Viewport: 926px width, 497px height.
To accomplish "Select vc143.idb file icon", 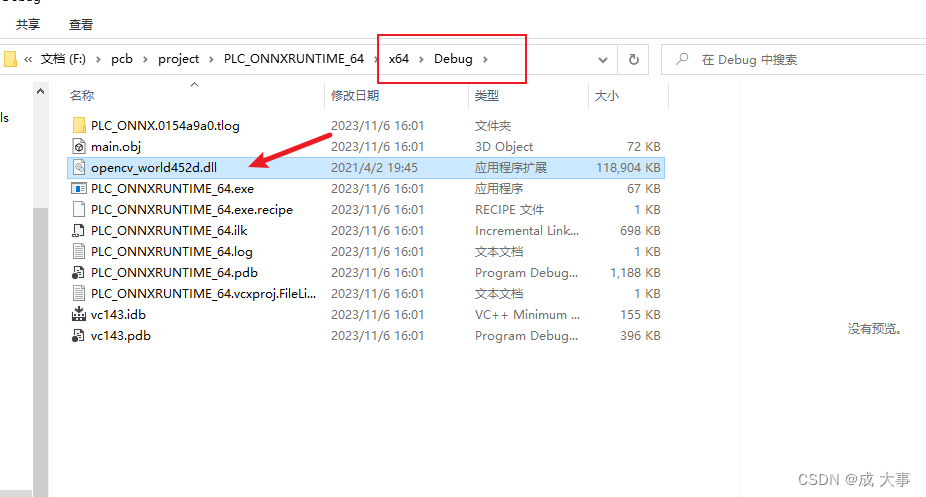I will 79,315.
